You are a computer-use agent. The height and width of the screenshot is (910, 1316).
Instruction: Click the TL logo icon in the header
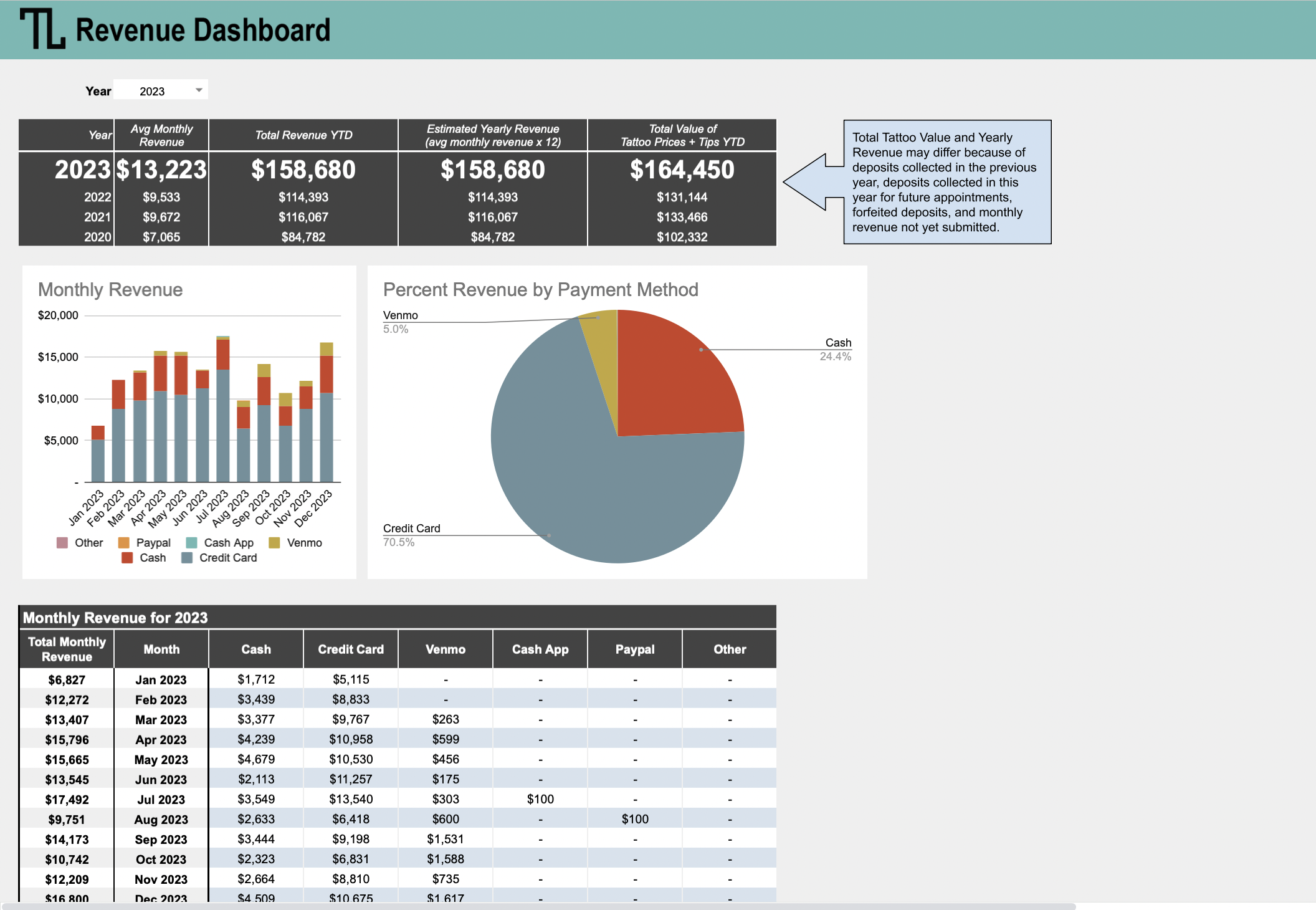click(x=42, y=29)
